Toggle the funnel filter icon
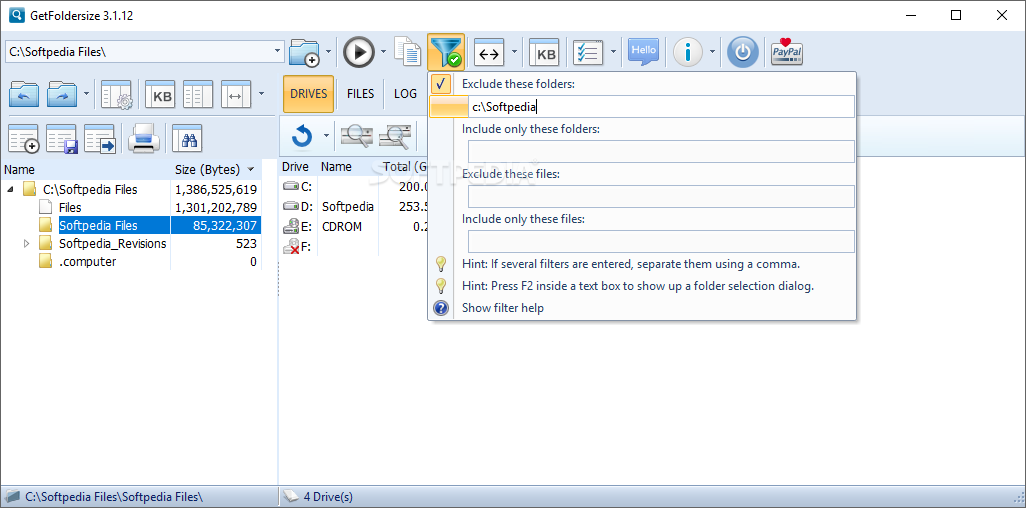The width and height of the screenshot is (1026, 508). click(x=446, y=52)
